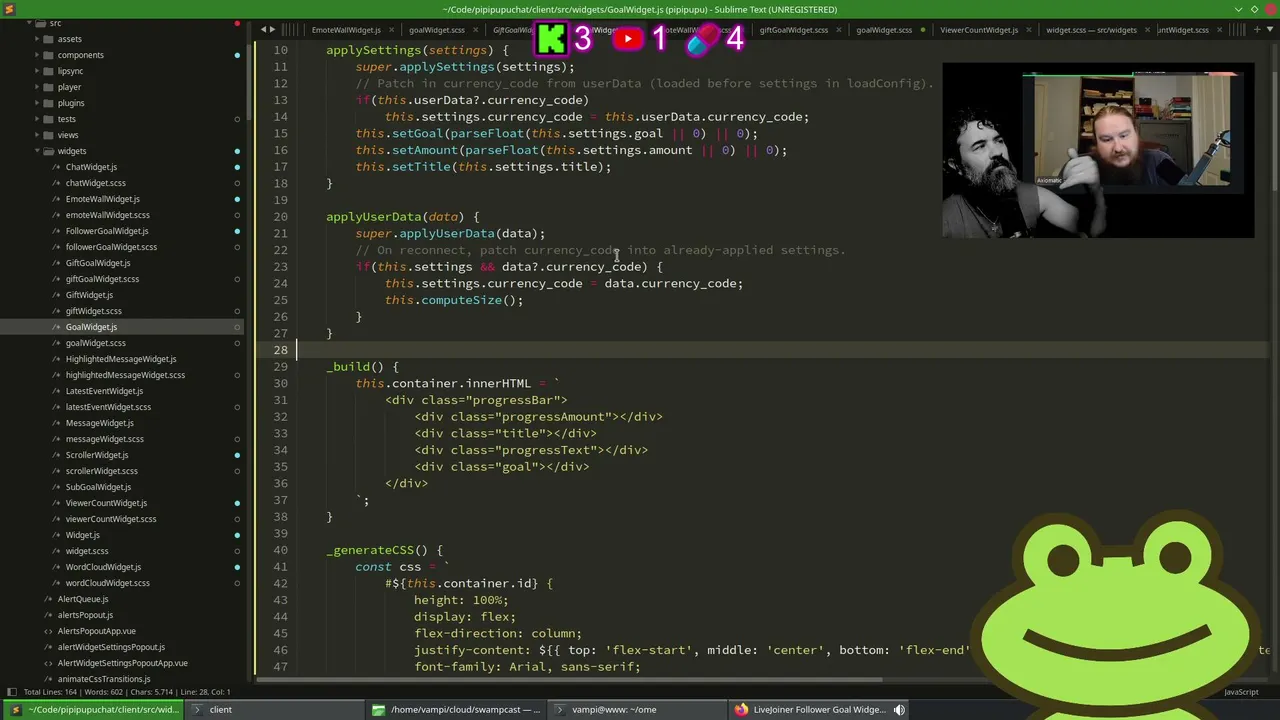Open ChatWidget.js in the sidebar
Image resolution: width=1280 pixels, height=720 pixels.
[x=91, y=167]
